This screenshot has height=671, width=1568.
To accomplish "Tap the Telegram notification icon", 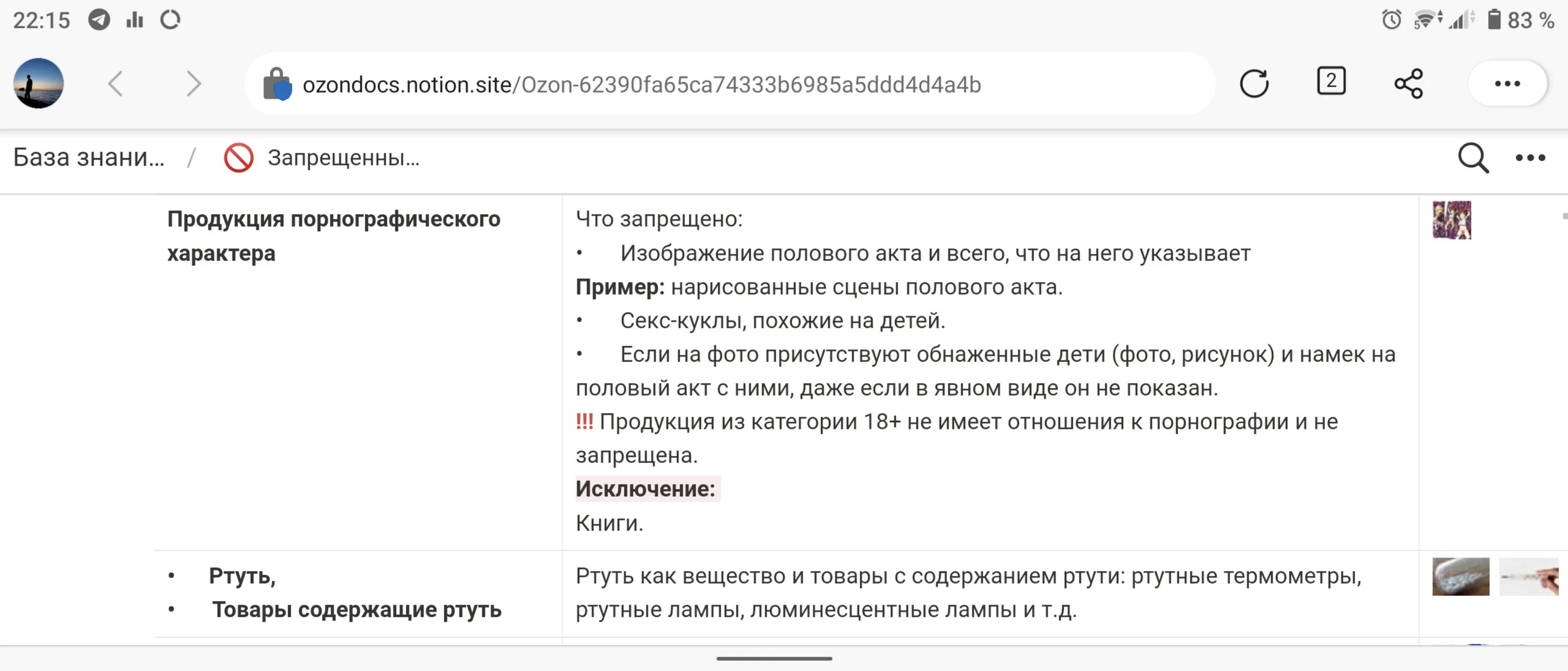I will click(99, 19).
